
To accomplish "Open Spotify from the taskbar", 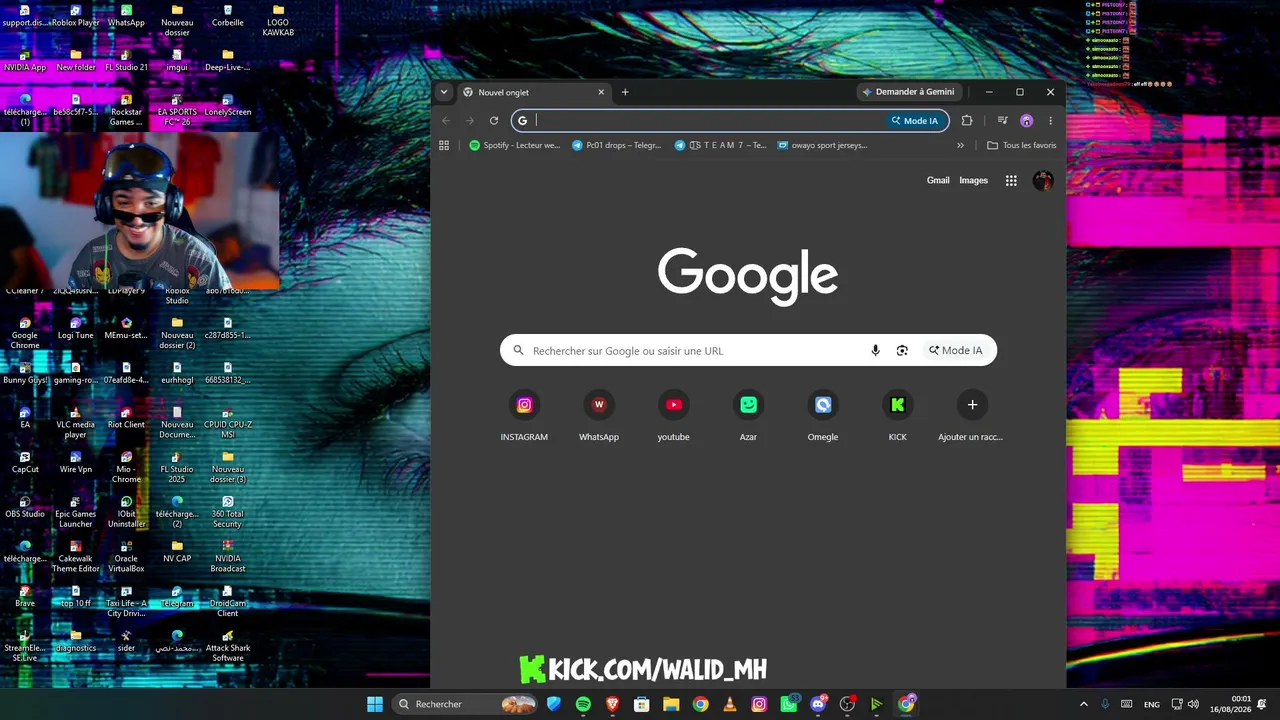I will (x=583, y=704).
